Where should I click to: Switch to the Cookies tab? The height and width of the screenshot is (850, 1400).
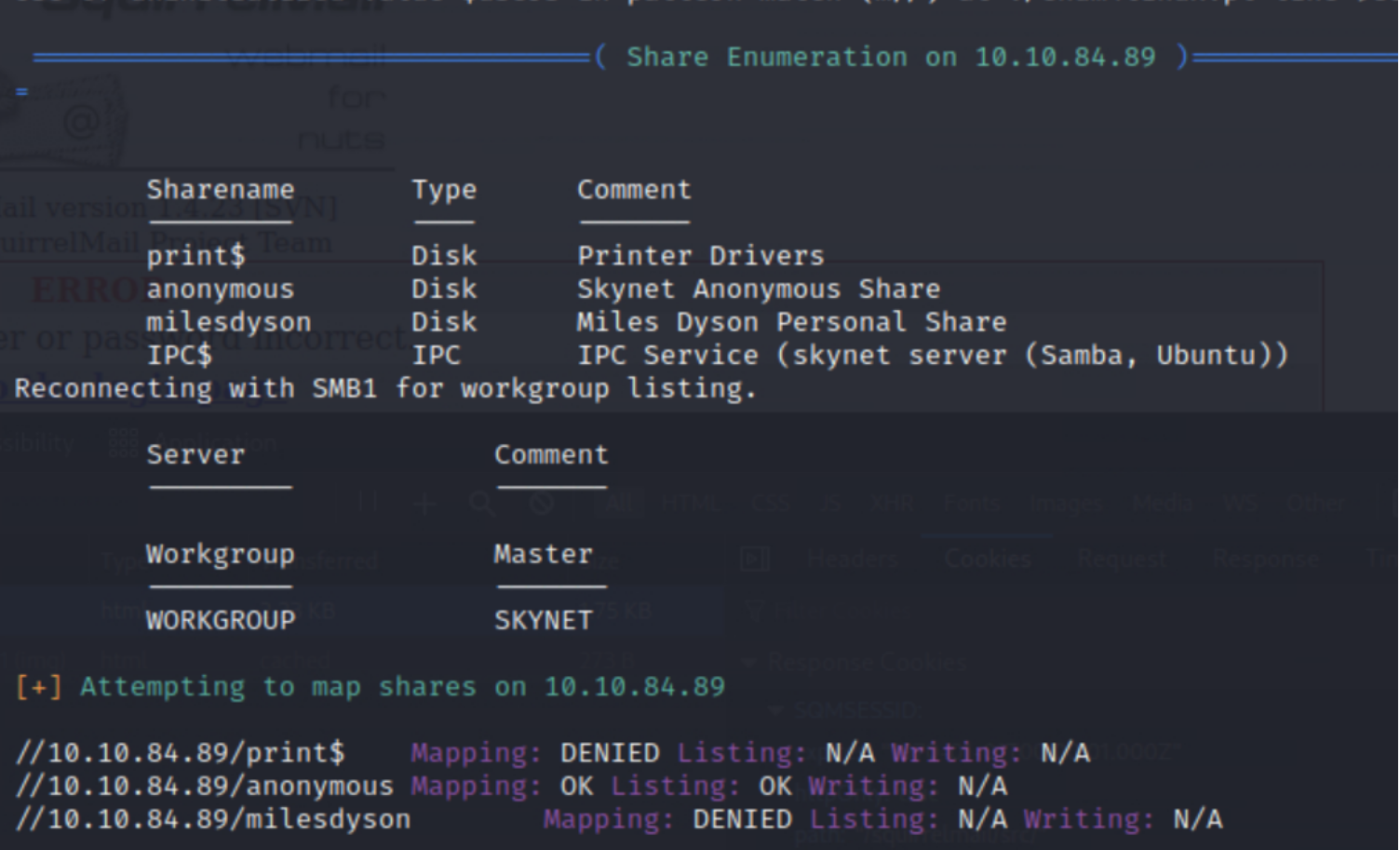pyautogui.click(x=988, y=559)
